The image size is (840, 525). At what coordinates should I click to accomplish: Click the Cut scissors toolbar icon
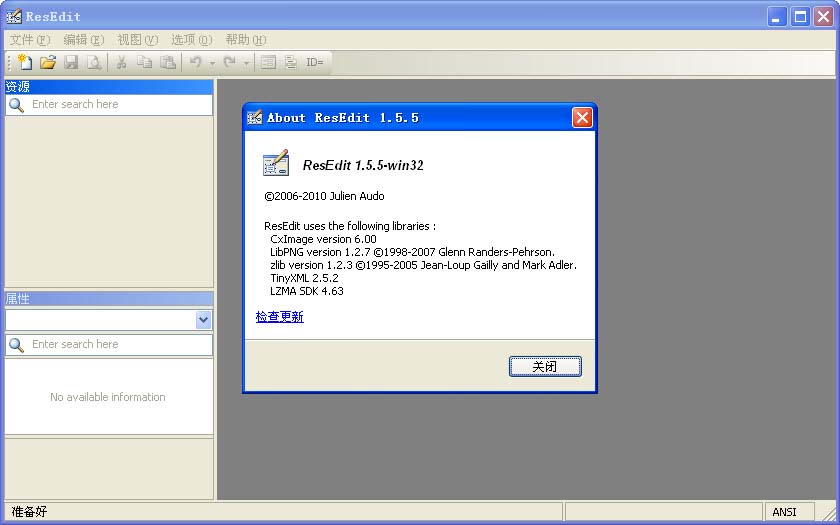click(x=121, y=62)
